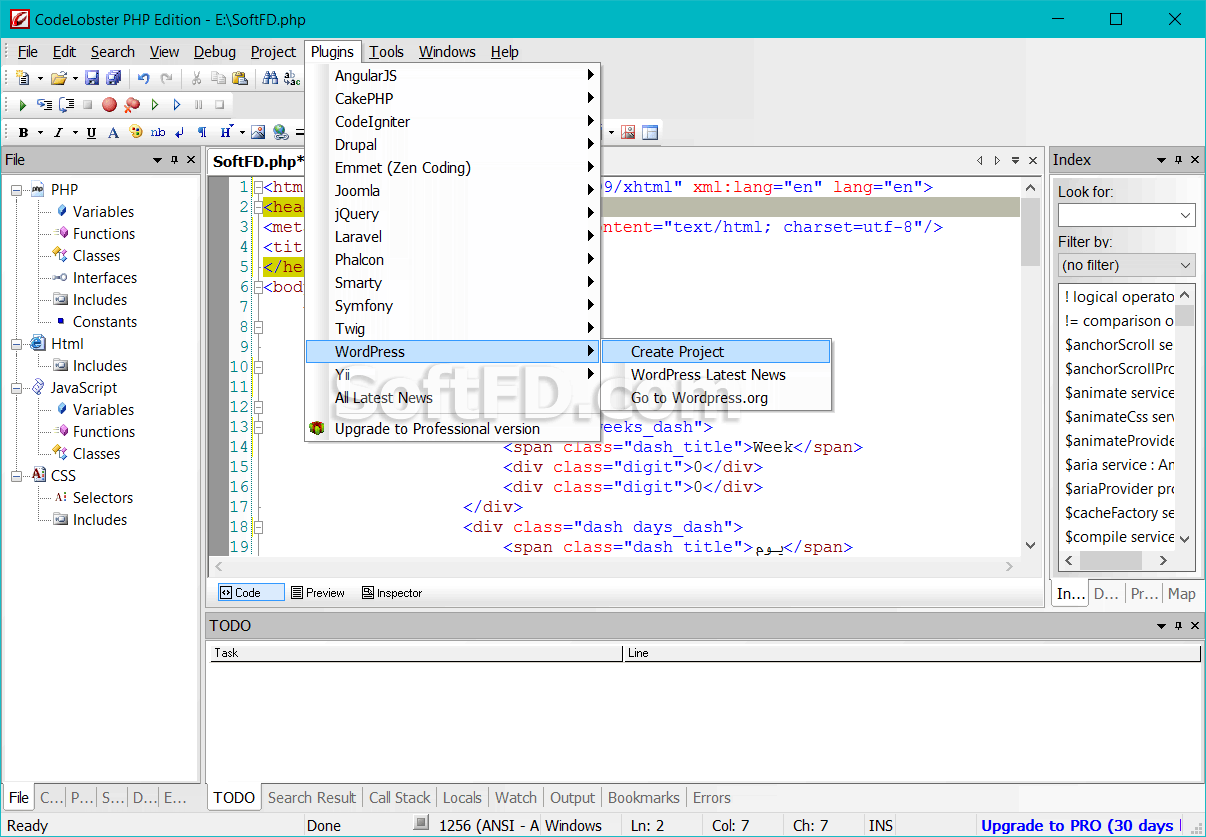Apply Bold formatting in HTML toolbar
1206x837 pixels.
pos(23,132)
